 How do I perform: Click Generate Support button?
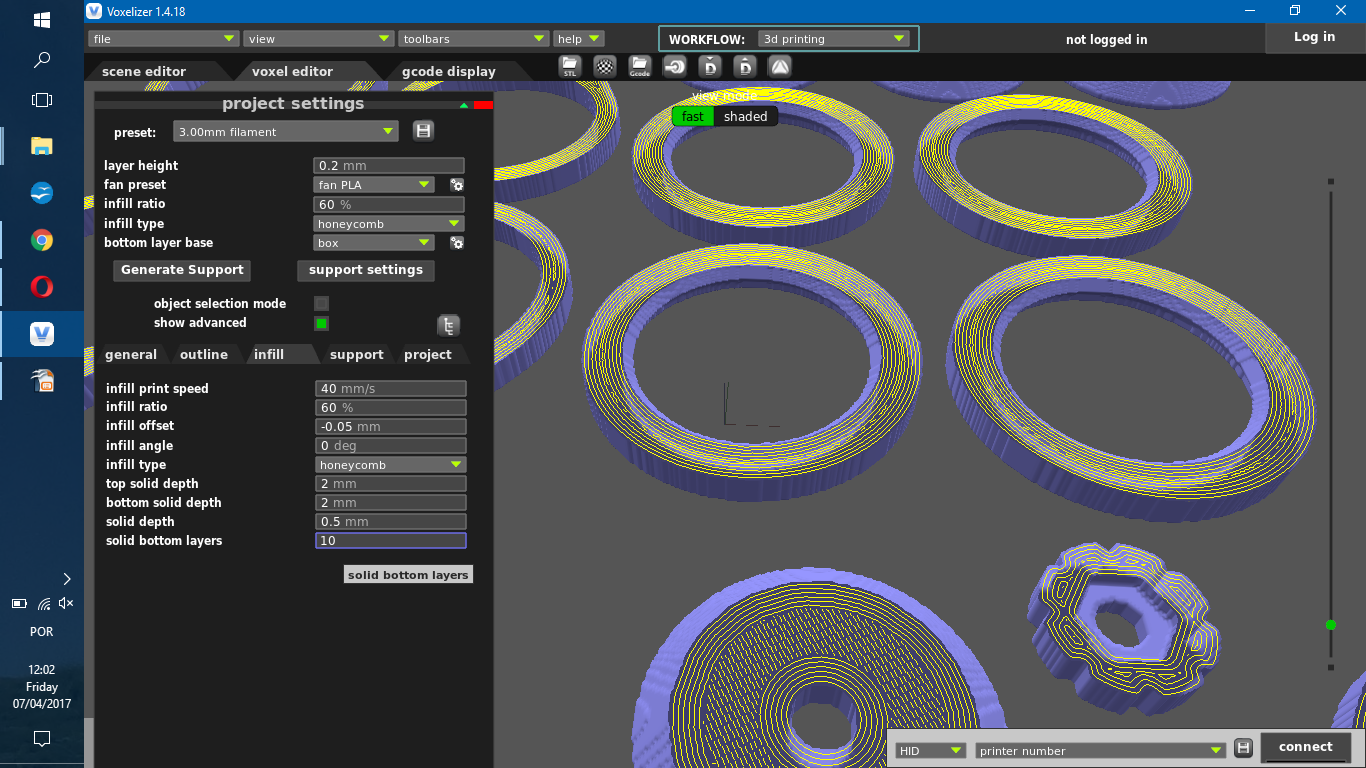[182, 270]
